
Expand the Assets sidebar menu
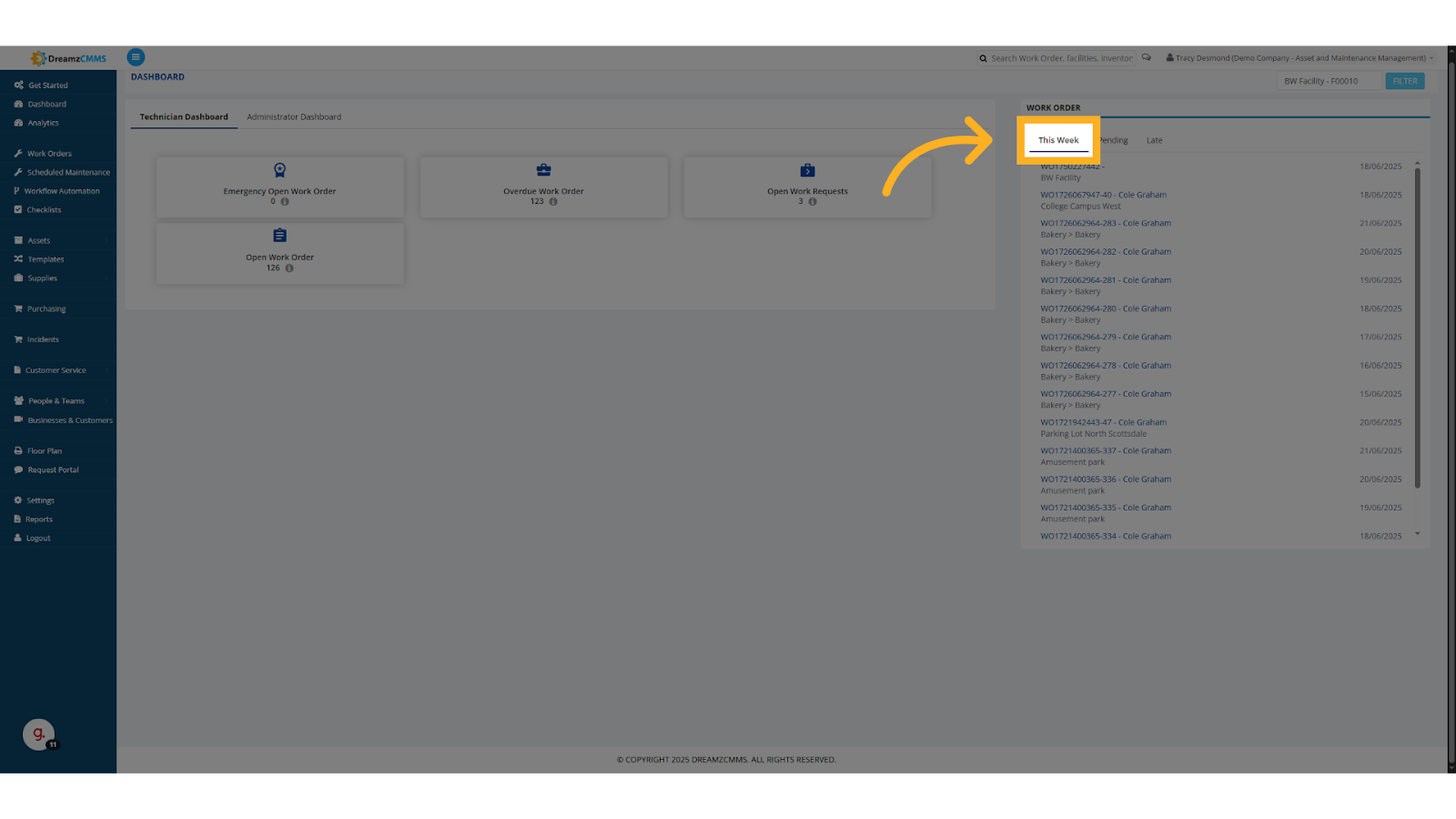coord(58,241)
